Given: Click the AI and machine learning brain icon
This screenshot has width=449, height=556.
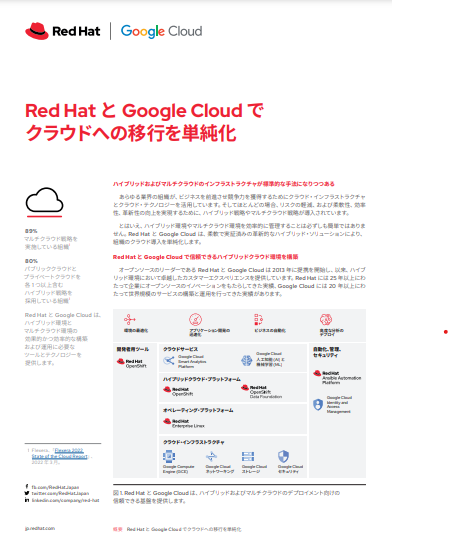Looking at the screenshot, I should click(246, 360).
